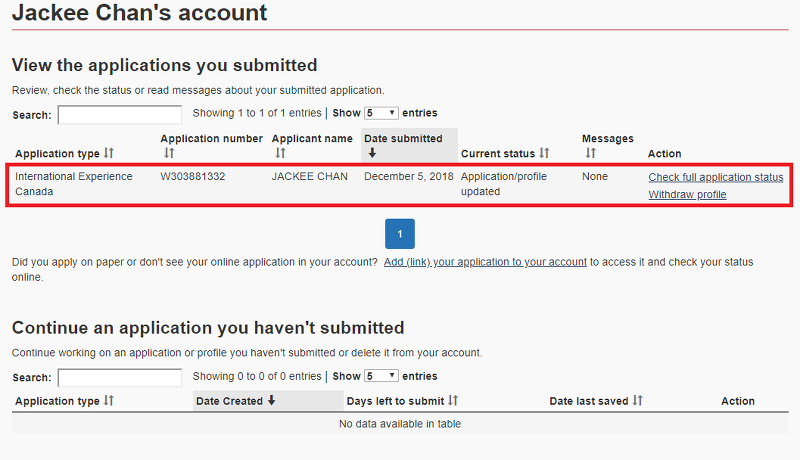Open Show entries dropdown for unsubmitted applications
The width and height of the screenshot is (800, 460).
pyautogui.click(x=381, y=376)
